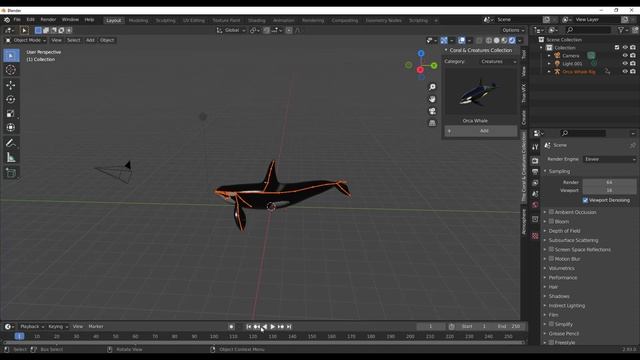
Task: Open the Tool properties tab icon
Action: coord(535,147)
